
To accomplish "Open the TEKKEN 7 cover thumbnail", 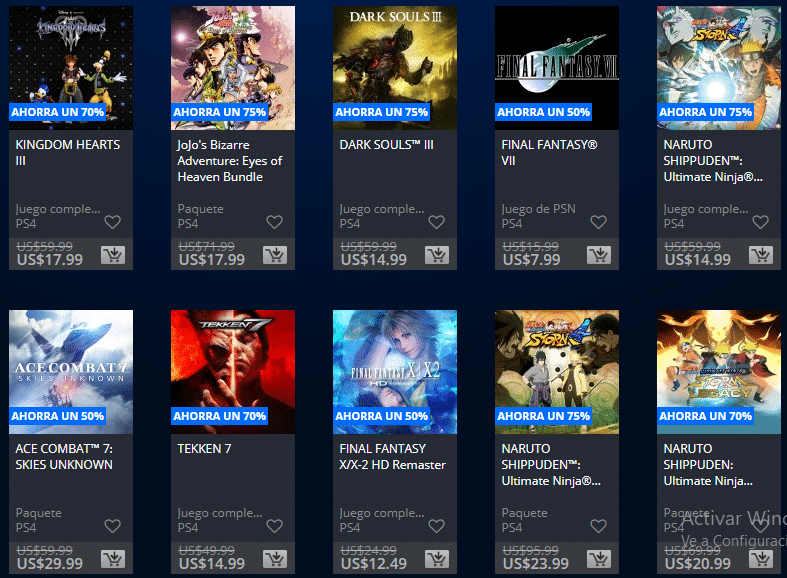I will click(x=233, y=372).
